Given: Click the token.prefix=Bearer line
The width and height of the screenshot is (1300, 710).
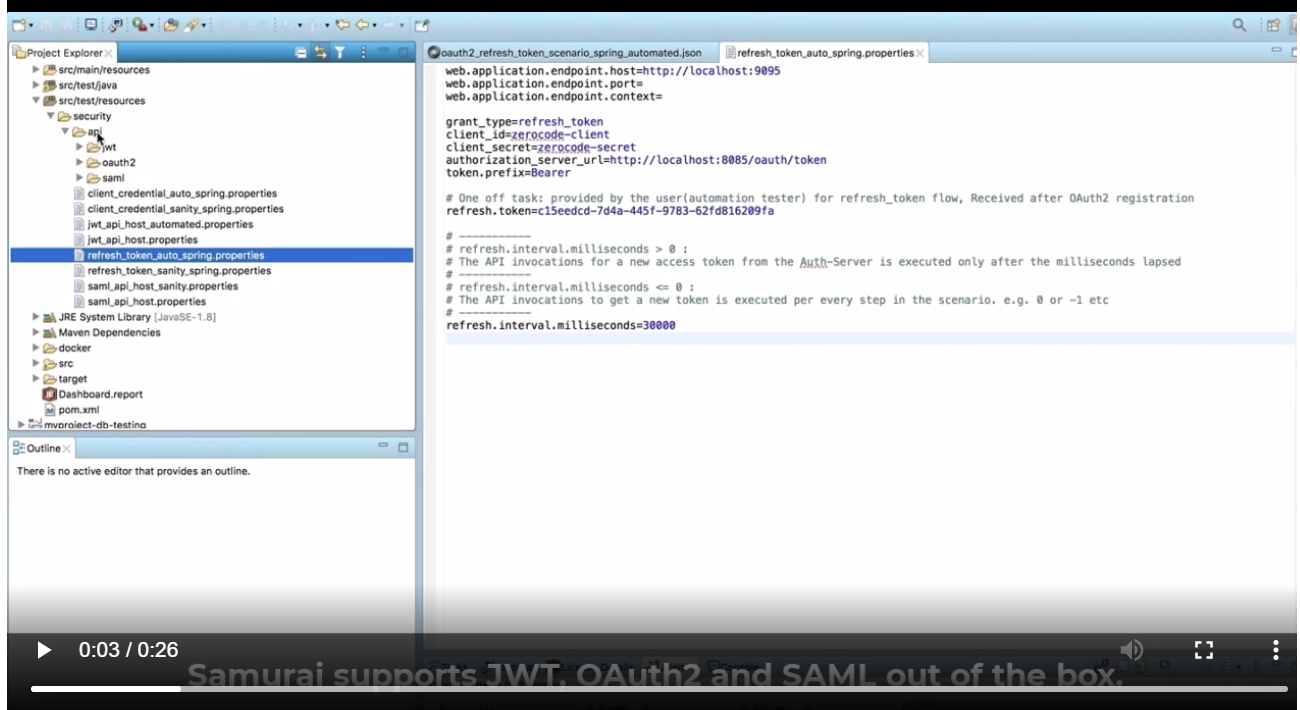Looking at the screenshot, I should [508, 173].
